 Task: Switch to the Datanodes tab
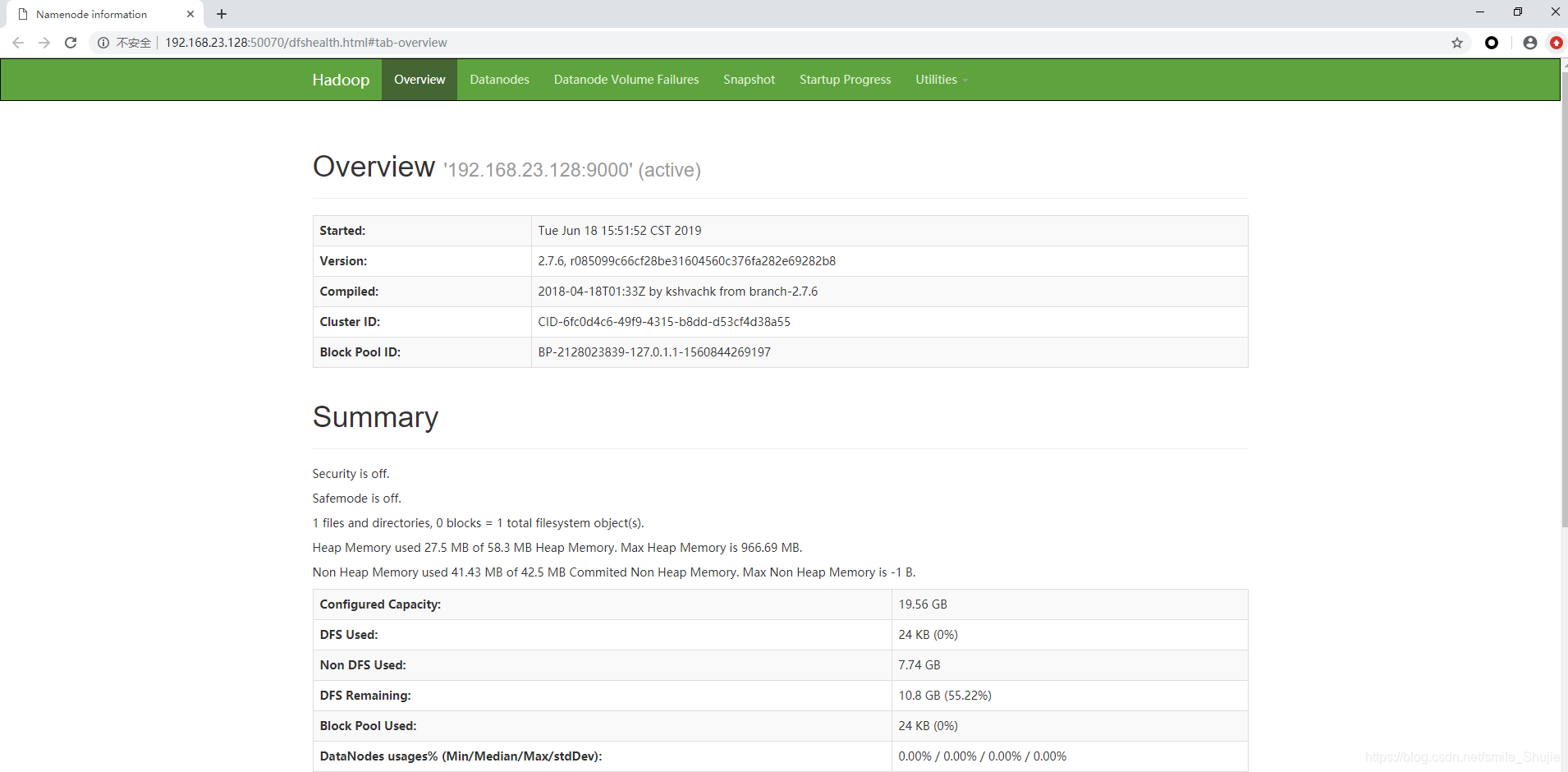click(x=499, y=80)
